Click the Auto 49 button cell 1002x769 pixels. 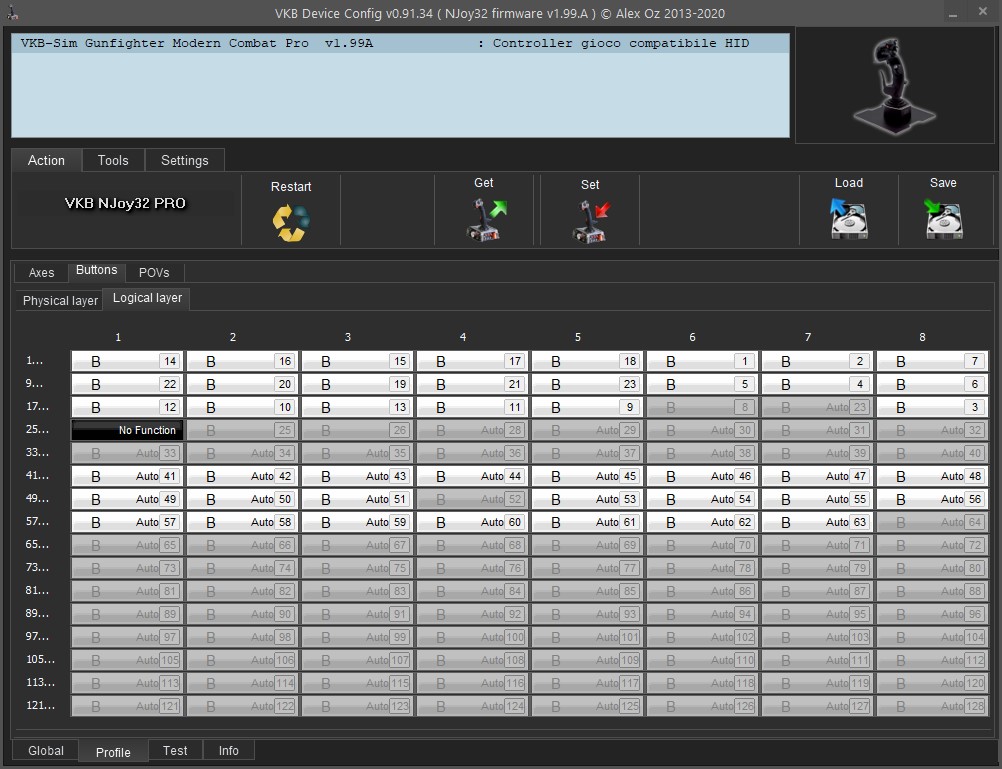[x=127, y=499]
